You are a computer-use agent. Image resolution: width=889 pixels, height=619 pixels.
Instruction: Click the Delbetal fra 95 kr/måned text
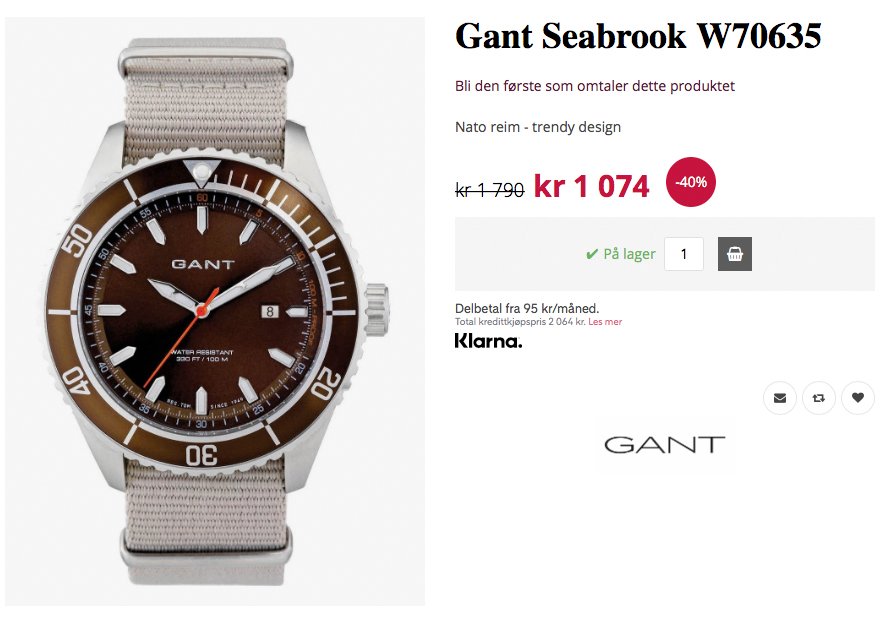527,308
